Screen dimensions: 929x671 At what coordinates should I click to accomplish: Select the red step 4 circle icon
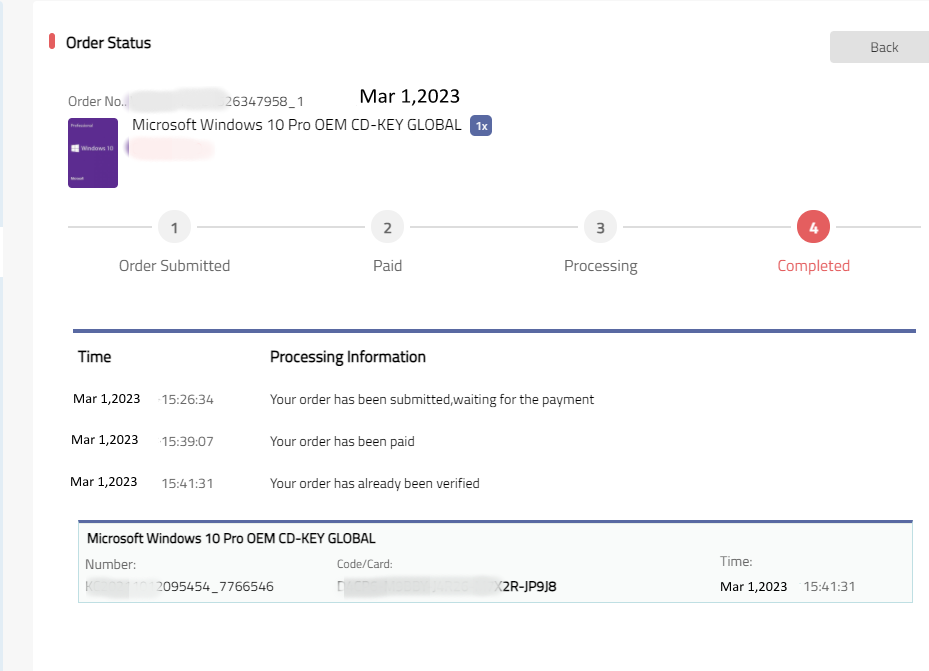pos(813,227)
